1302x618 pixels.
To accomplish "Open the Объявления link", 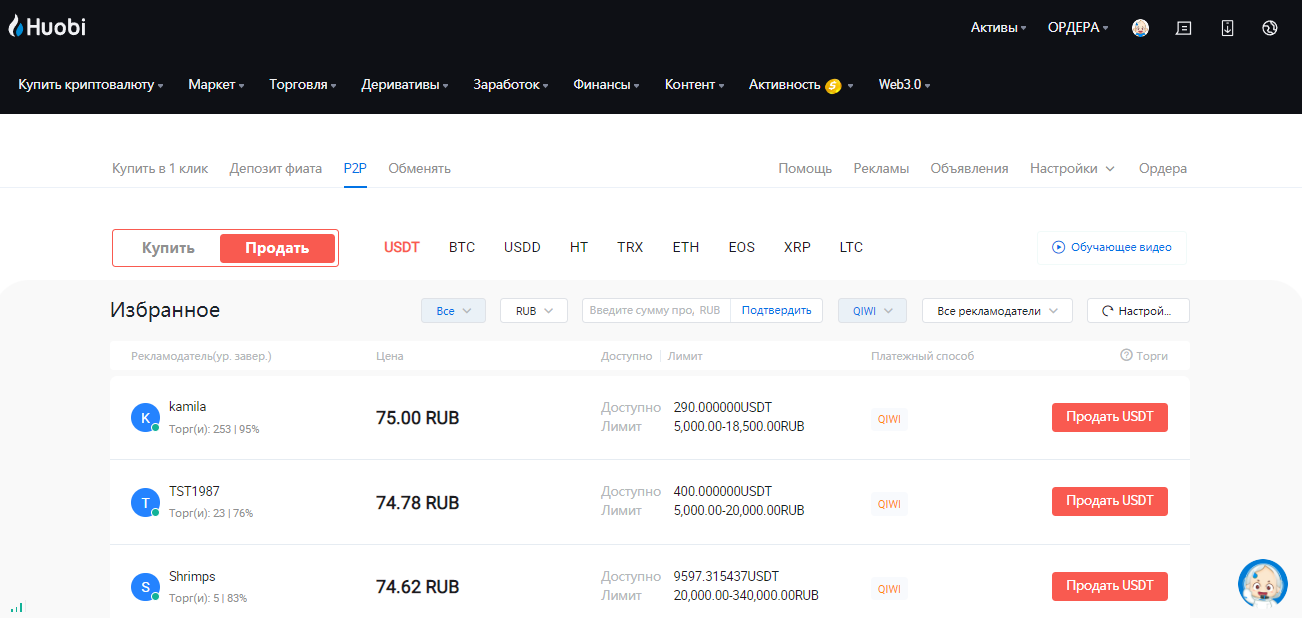I will tap(969, 169).
